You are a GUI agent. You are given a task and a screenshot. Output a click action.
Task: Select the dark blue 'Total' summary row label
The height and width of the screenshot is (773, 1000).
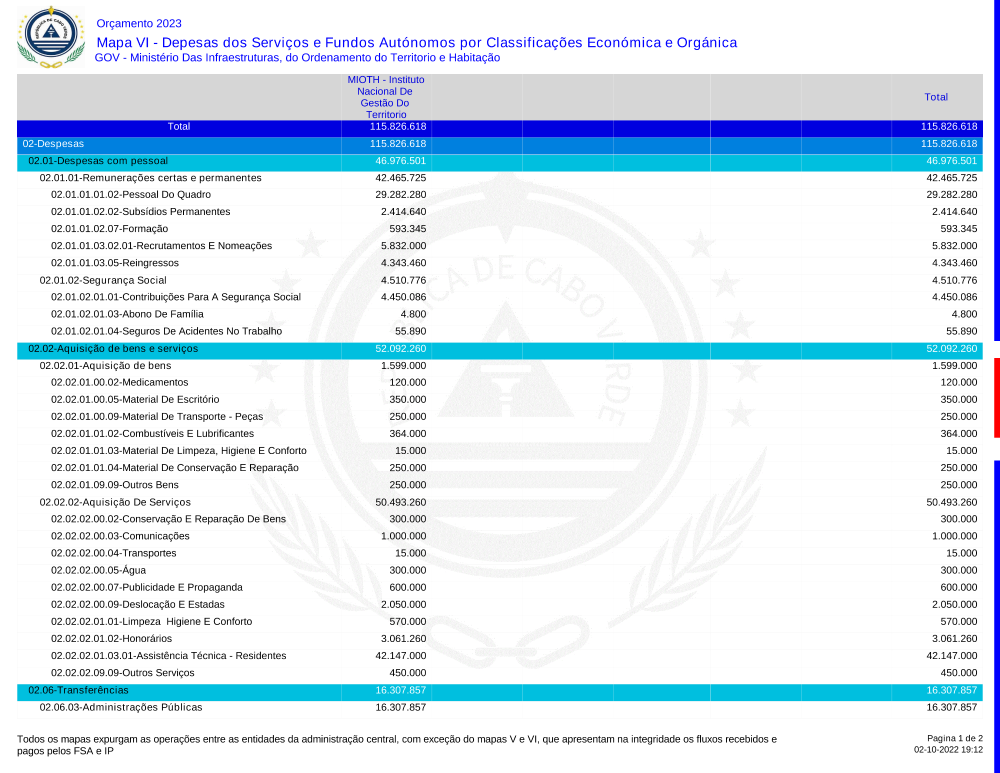pyautogui.click(x=179, y=127)
